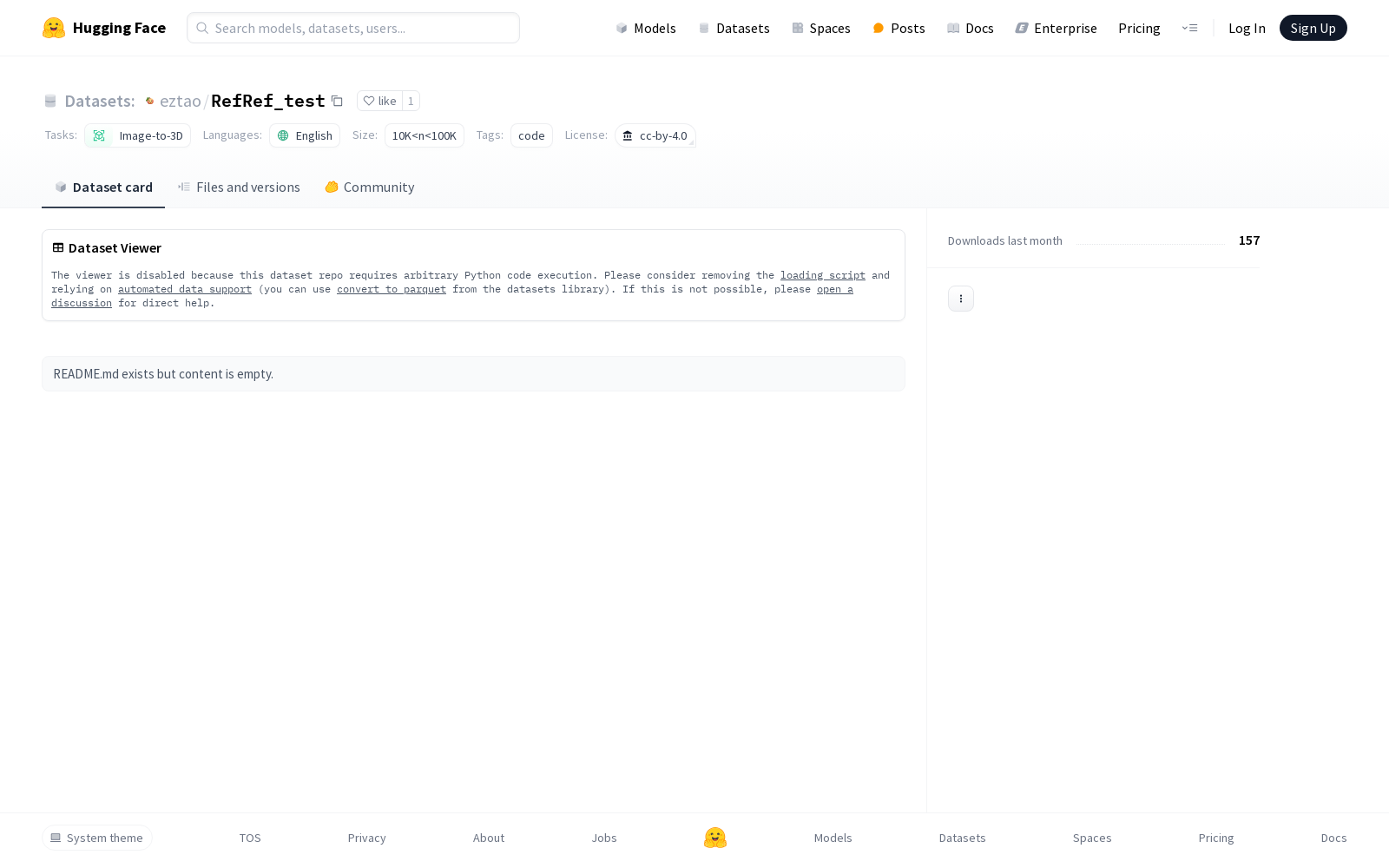Viewport: 1389px width, 868px height.
Task: Click the README.md exists but content empty notice
Action: coord(473,374)
